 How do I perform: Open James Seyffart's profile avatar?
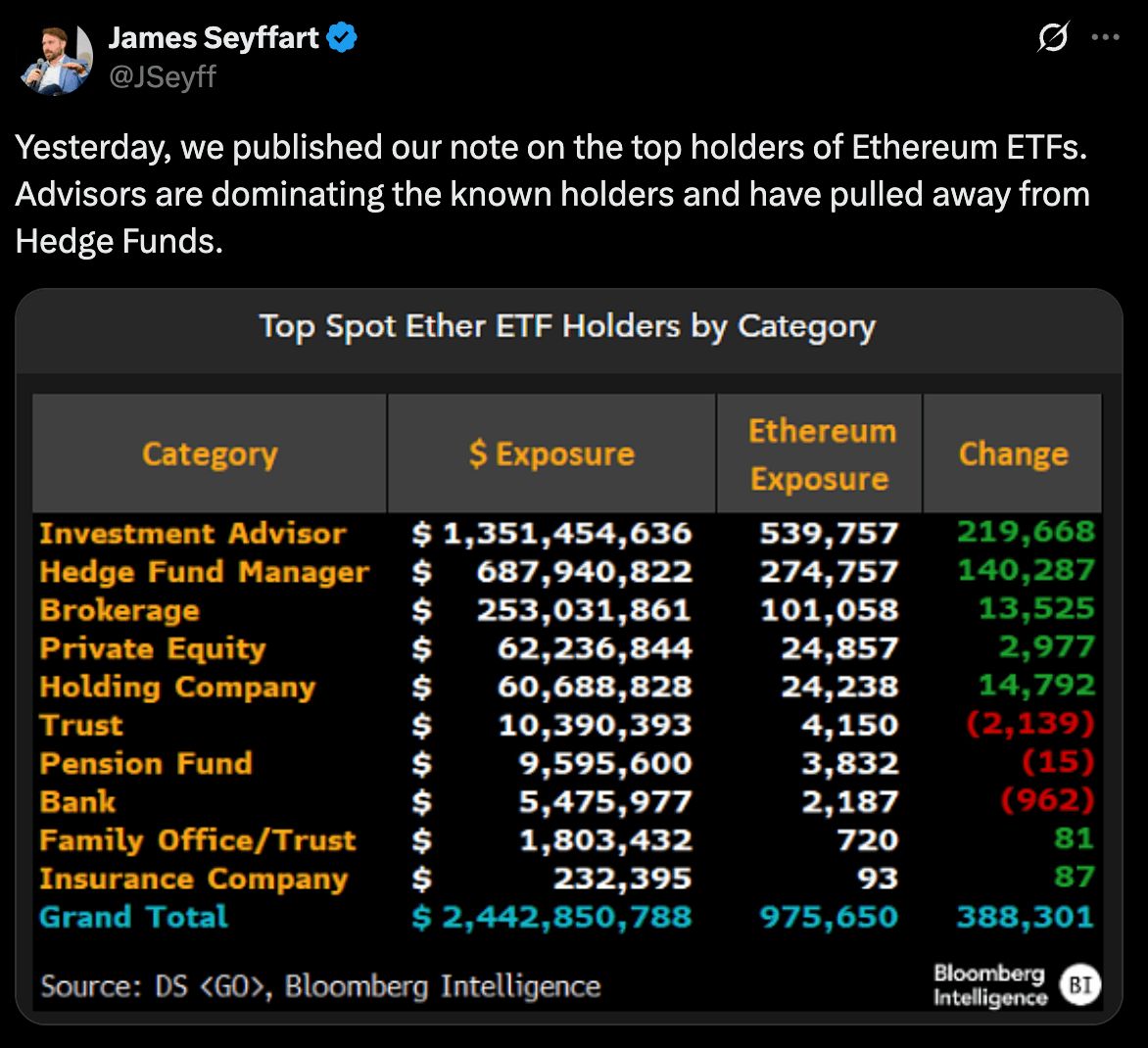[57, 59]
